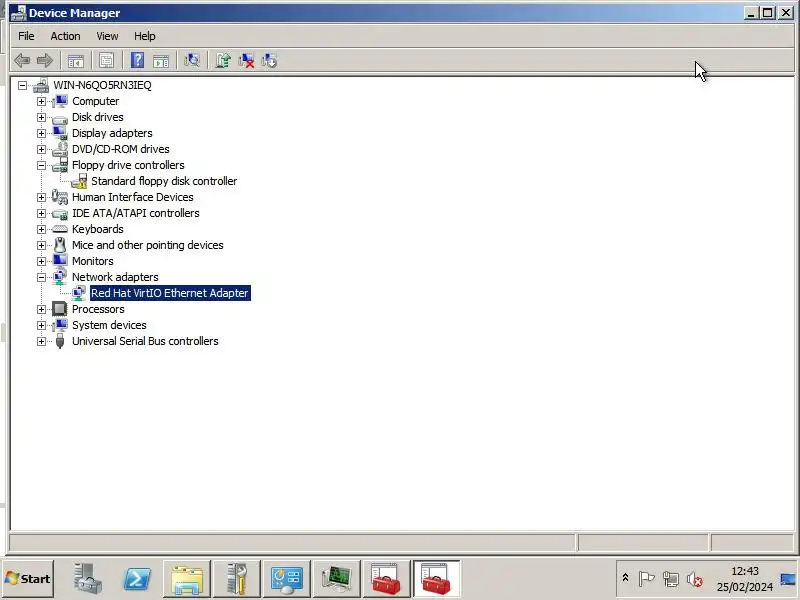Expand the Monitors category
Viewport: 800px width, 600px height.
coord(41,261)
